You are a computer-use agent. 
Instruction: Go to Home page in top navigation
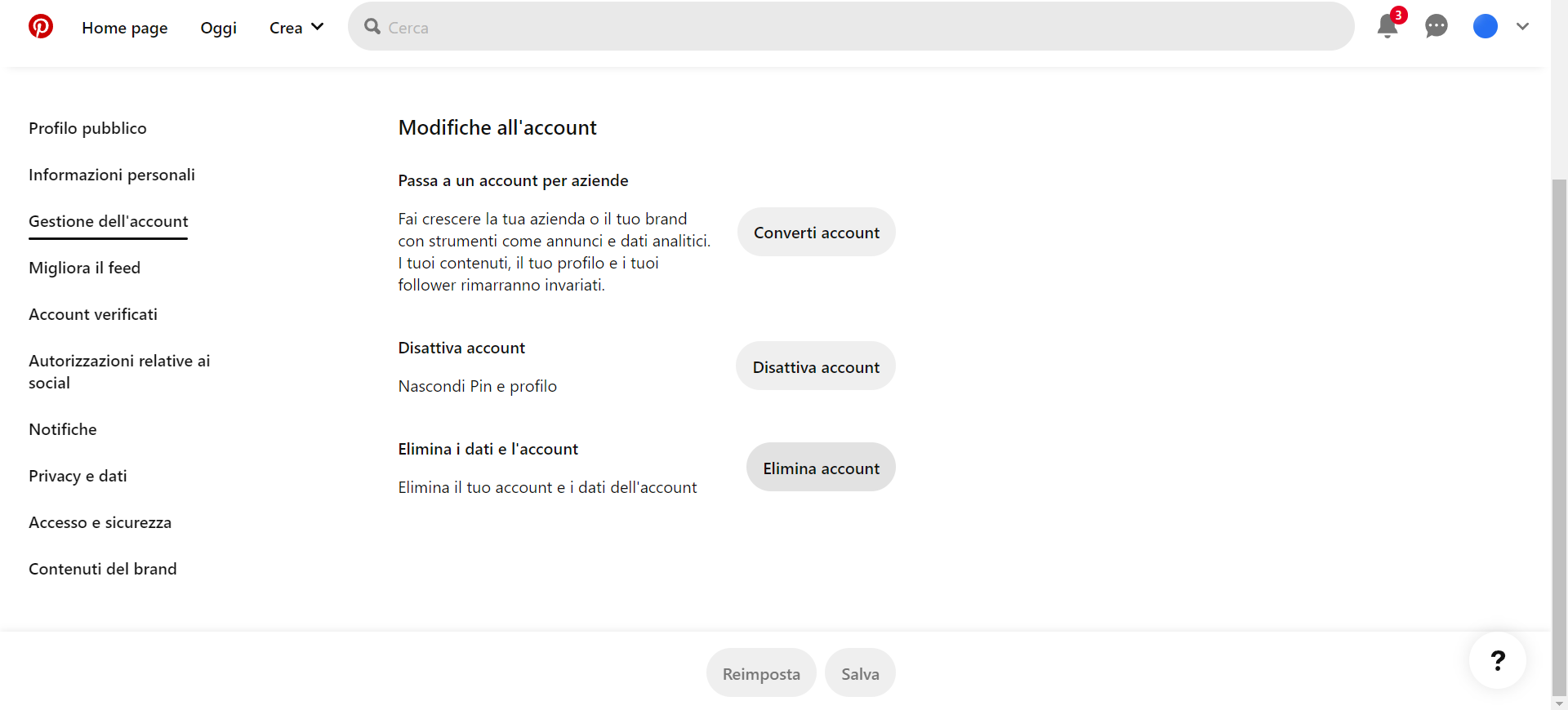point(125,28)
